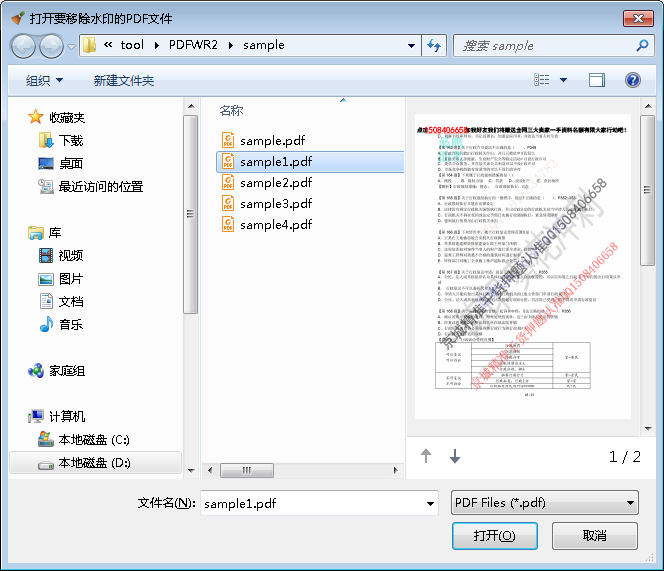
Task: Select 家庭组 in navigation pane
Action: 67,371
